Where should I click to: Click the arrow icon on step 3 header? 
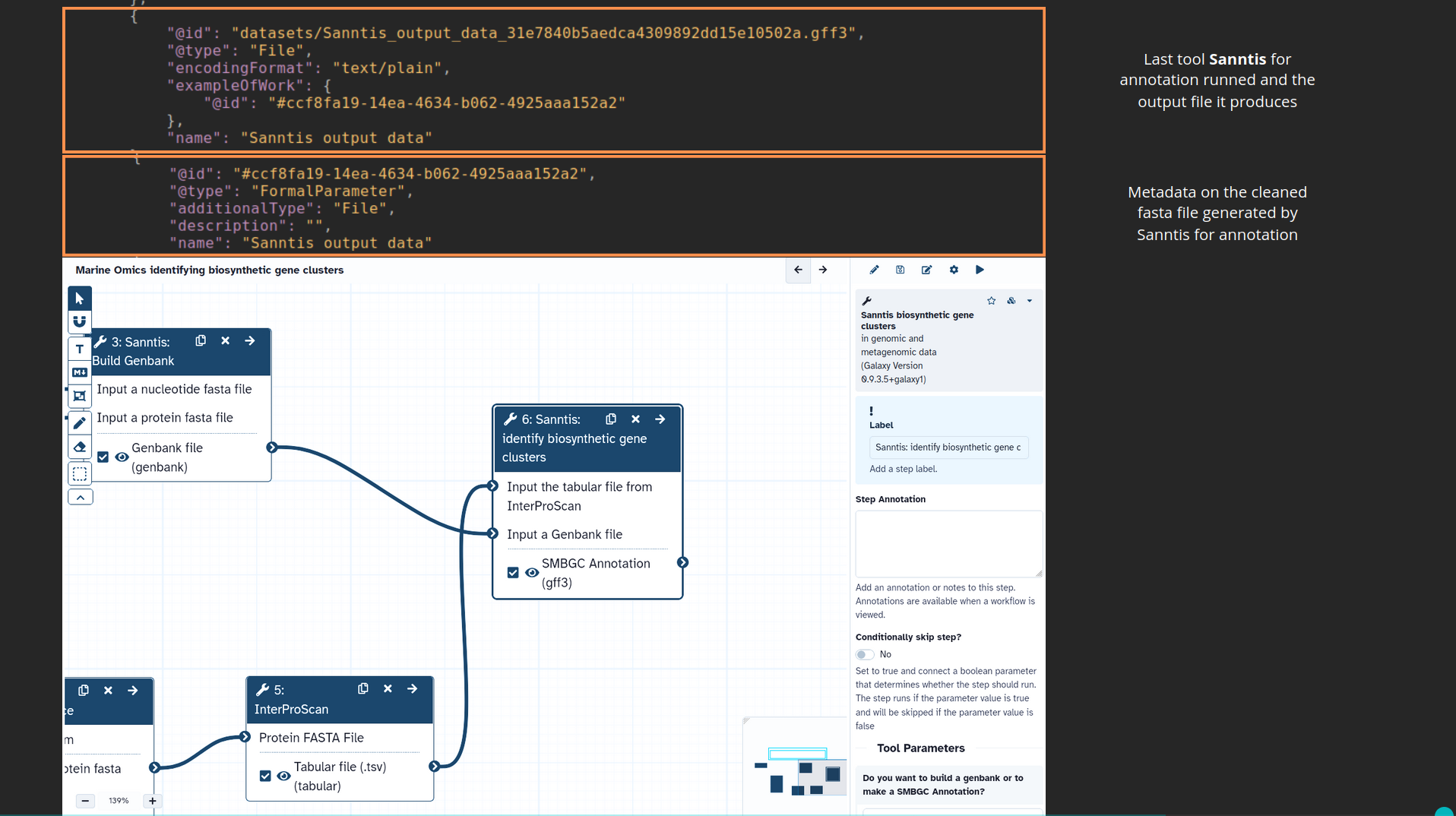[250, 341]
